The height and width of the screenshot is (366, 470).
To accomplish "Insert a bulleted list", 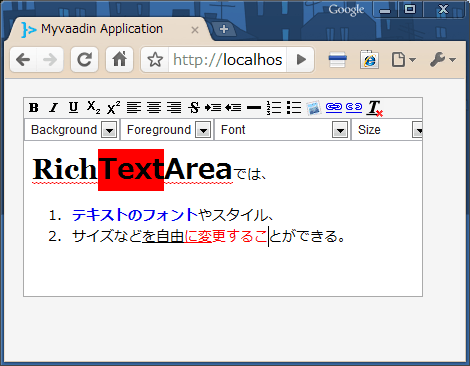I will pos(294,108).
